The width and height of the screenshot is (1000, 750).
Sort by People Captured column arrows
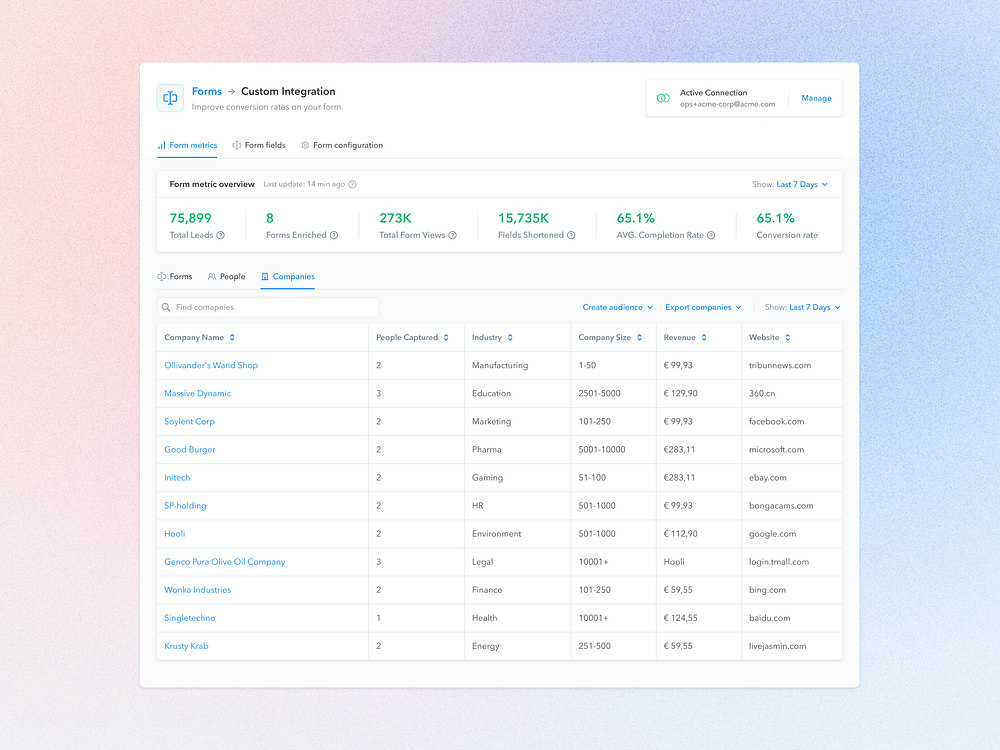point(446,337)
